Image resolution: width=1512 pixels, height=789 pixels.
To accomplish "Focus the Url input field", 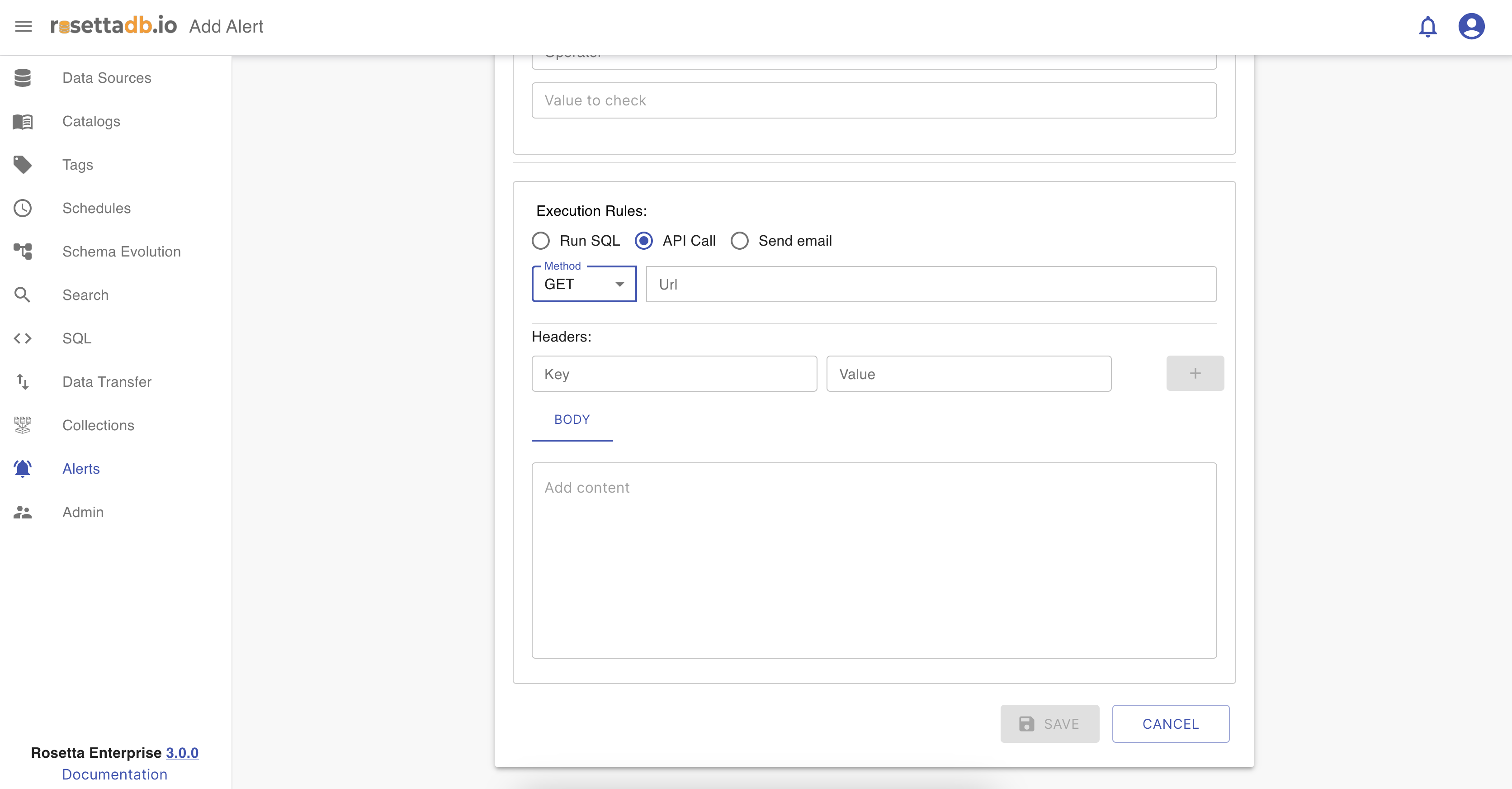I will tap(931, 285).
